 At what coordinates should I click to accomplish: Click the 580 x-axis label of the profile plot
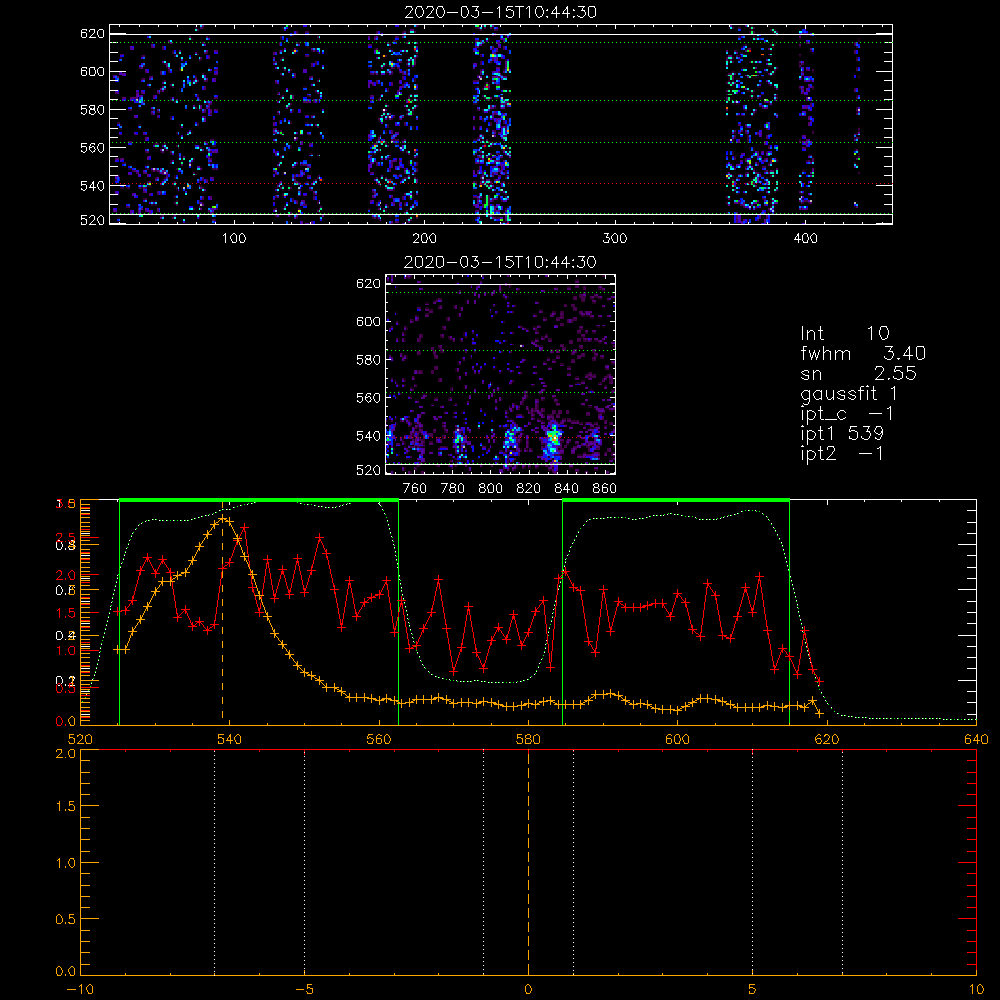[x=528, y=739]
